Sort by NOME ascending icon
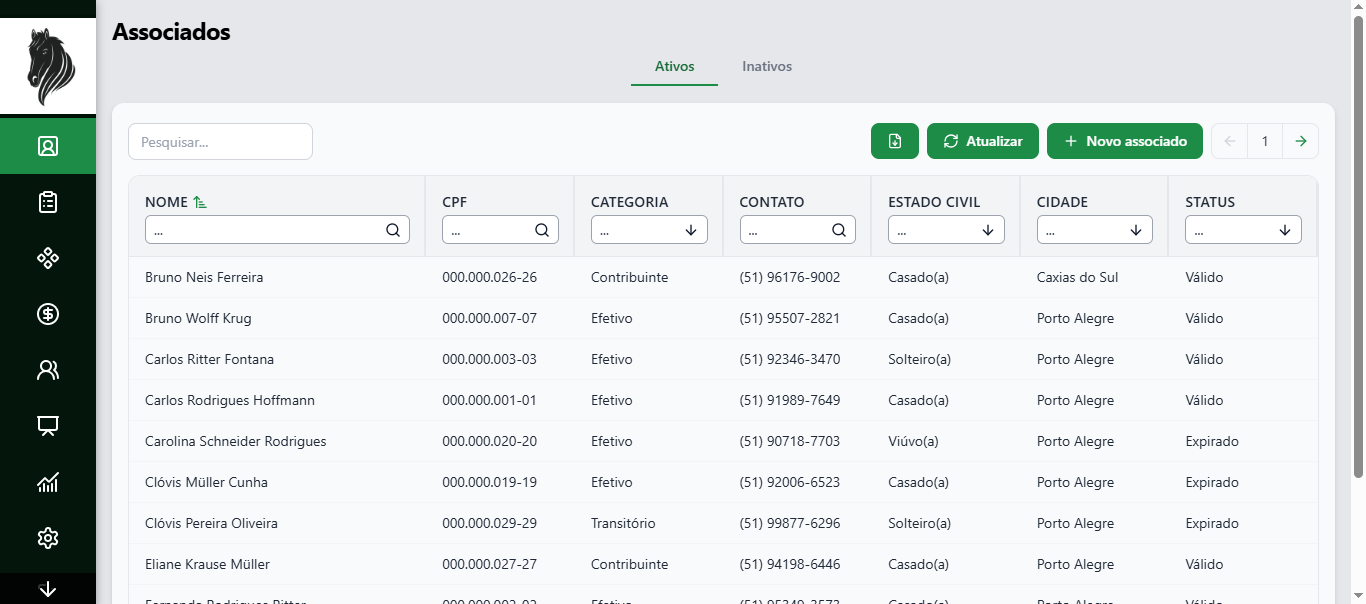The image size is (1366, 604). pos(200,202)
